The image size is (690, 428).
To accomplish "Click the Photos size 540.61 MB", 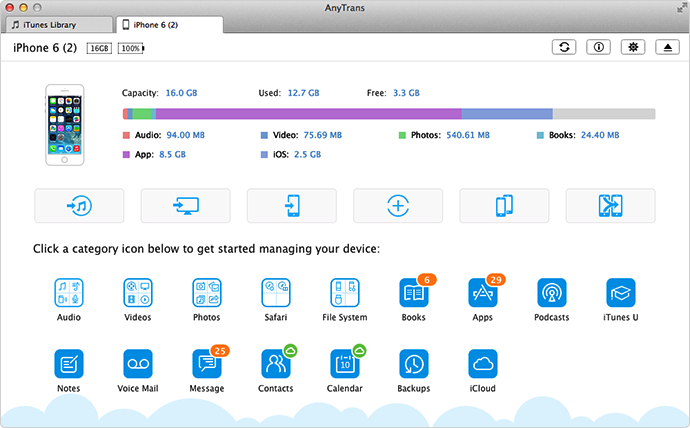I will point(468,135).
